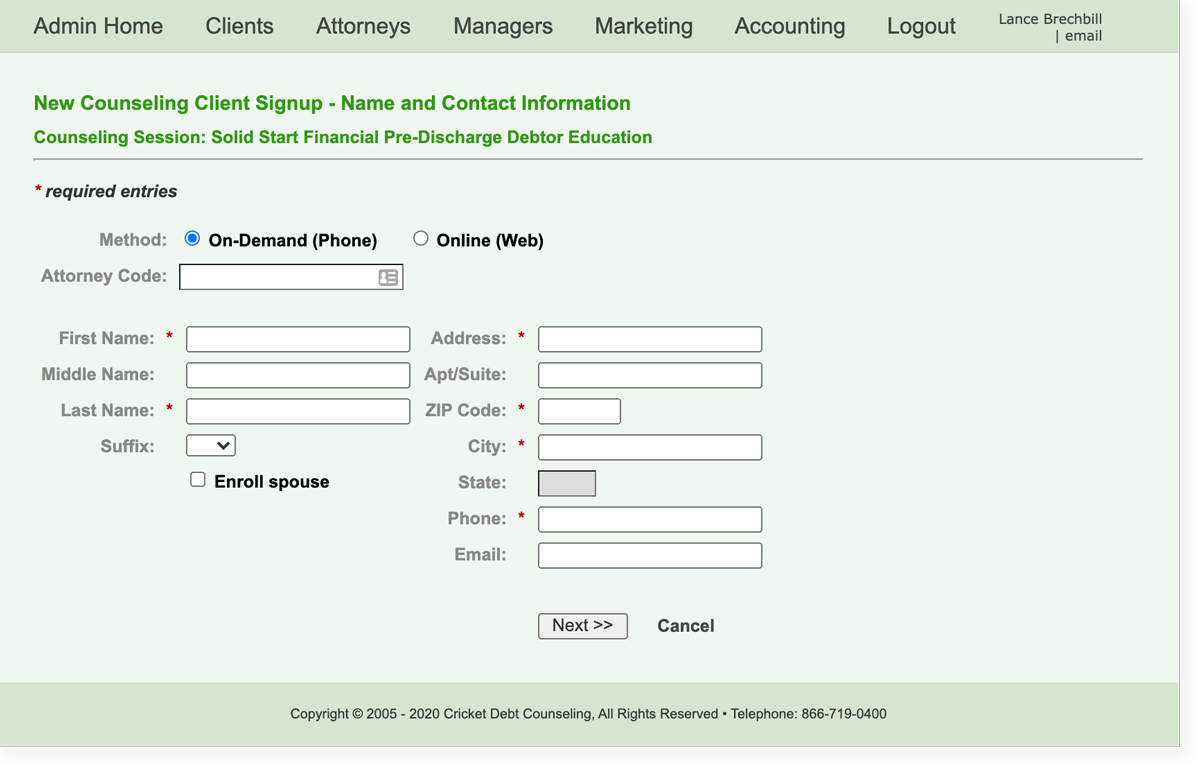
Task: Open the Suffix dropdown
Action: pyautogui.click(x=211, y=446)
